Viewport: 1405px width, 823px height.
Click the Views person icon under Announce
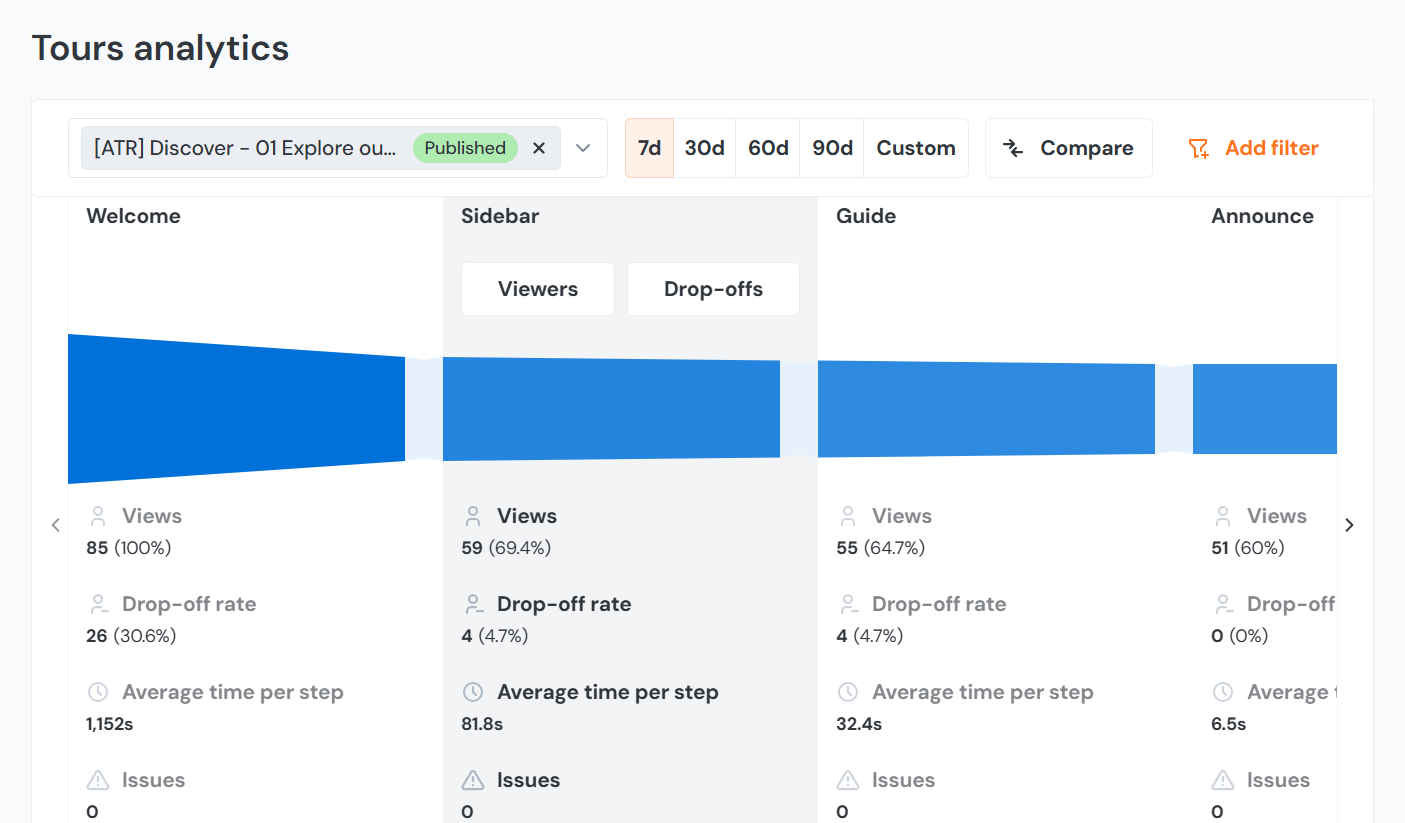(1223, 516)
